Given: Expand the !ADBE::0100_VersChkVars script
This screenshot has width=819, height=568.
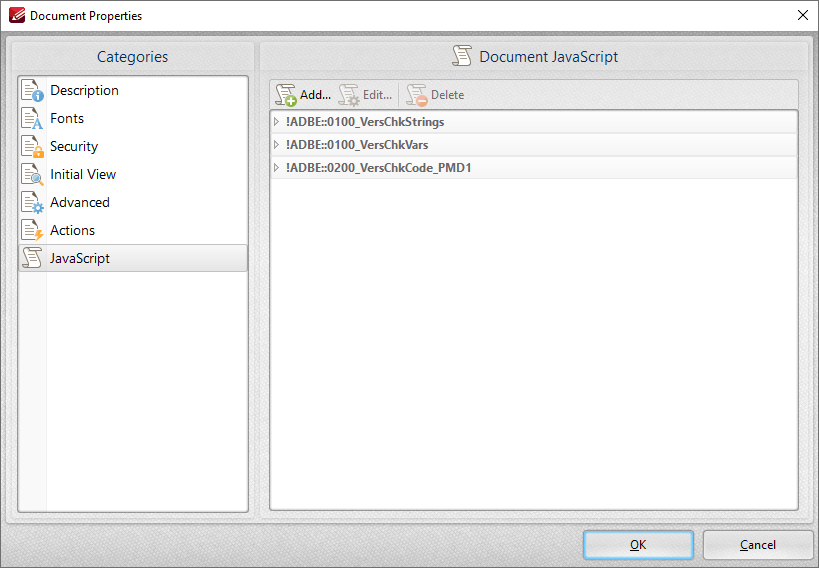Looking at the screenshot, I should 276,145.
